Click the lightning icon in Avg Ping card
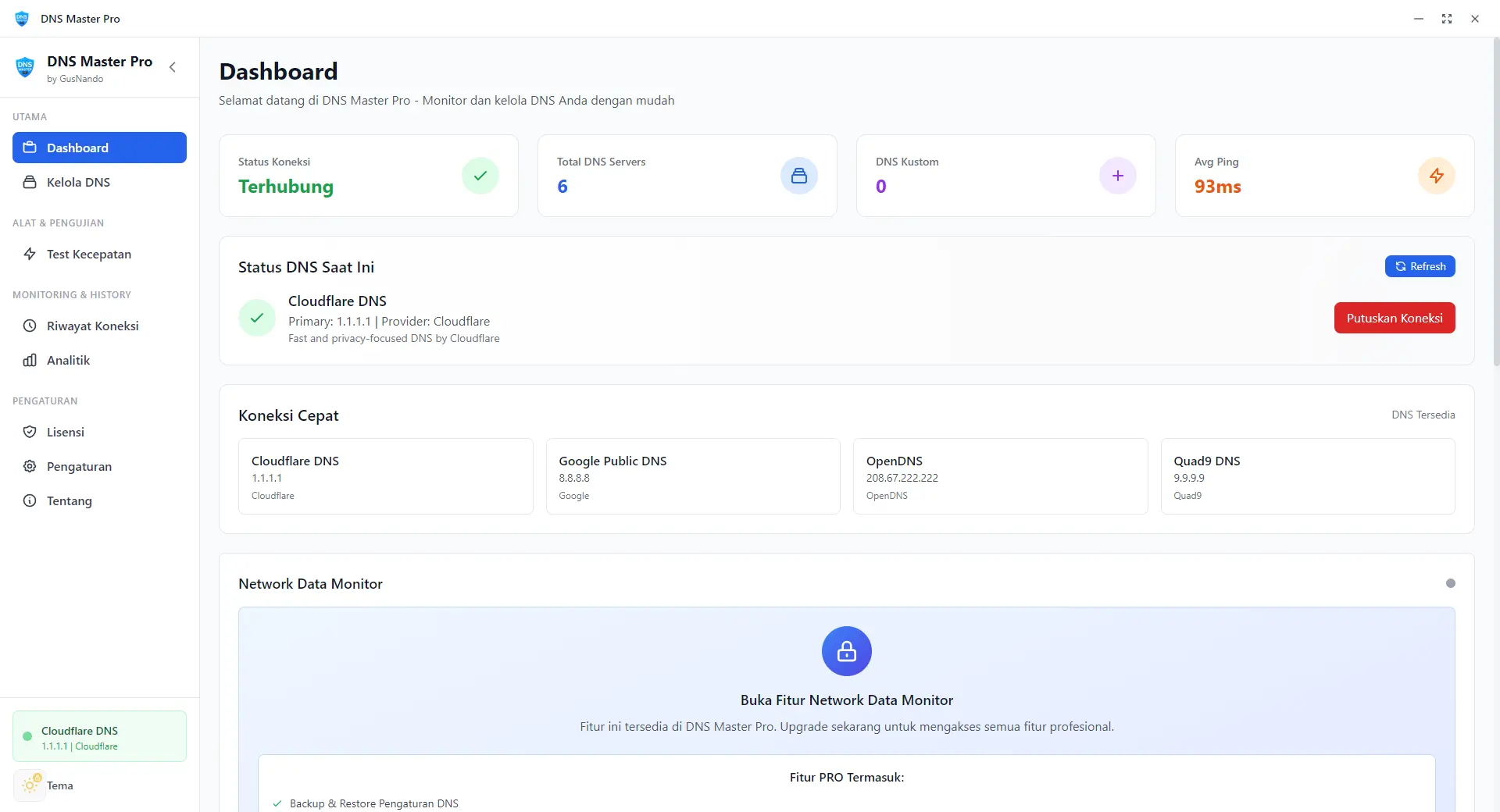This screenshot has height=812, width=1500. pos(1437,176)
